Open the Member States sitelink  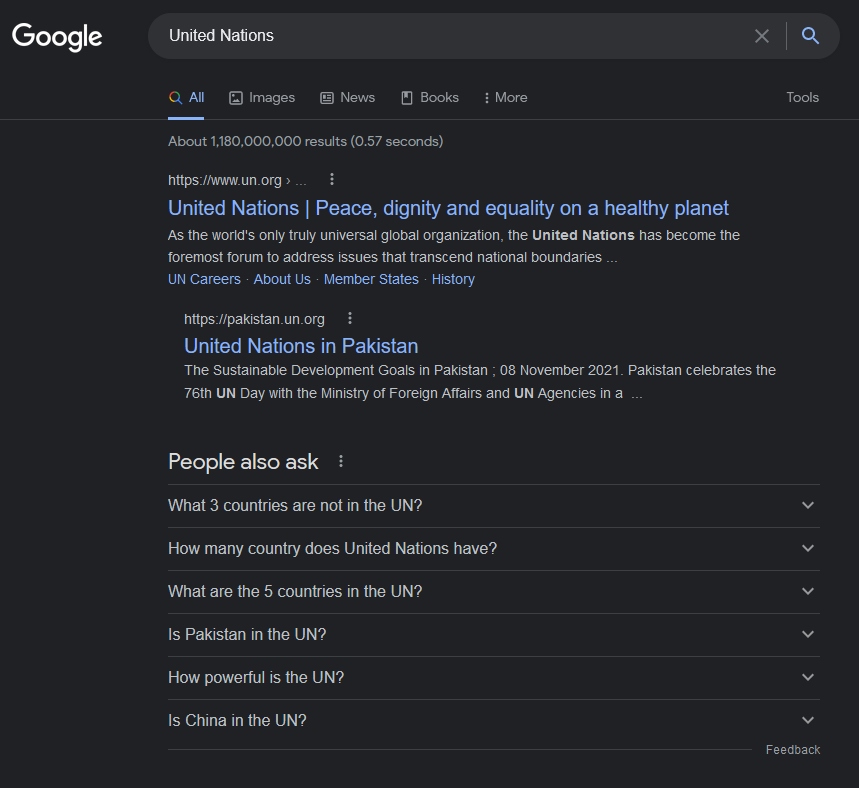click(371, 279)
